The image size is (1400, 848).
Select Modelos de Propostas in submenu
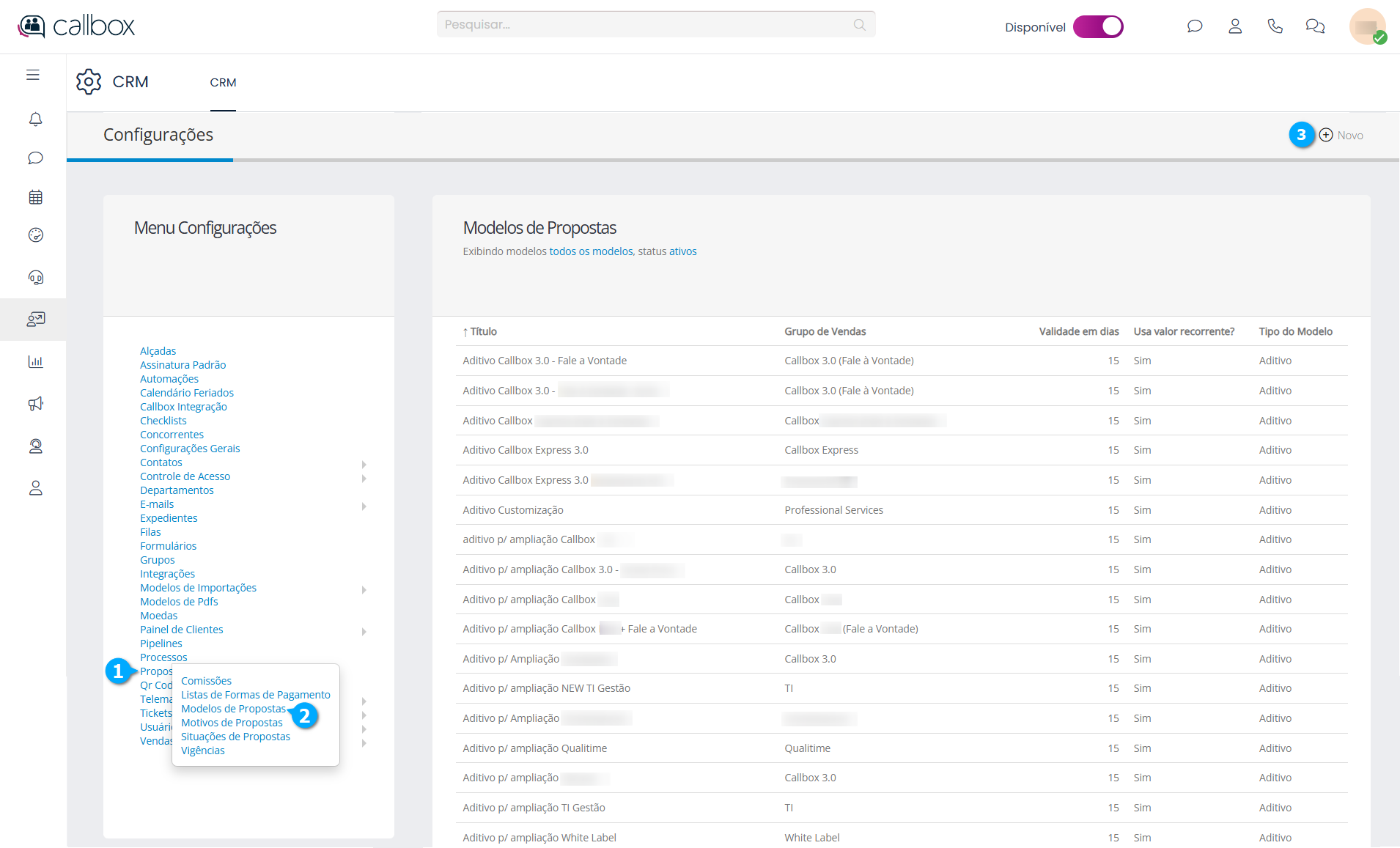pos(233,709)
